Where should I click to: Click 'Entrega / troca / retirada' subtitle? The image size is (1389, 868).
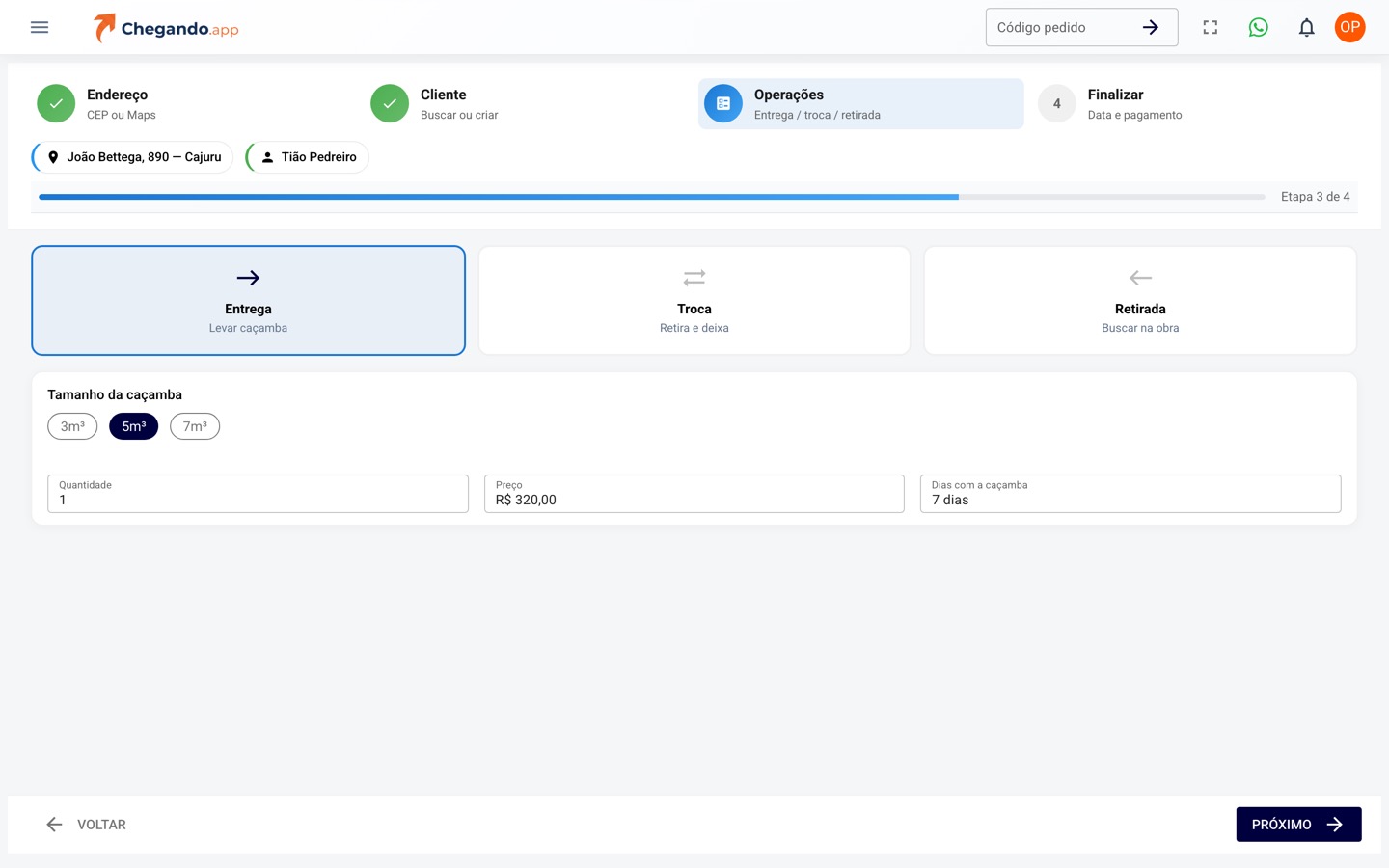pyautogui.click(x=817, y=115)
